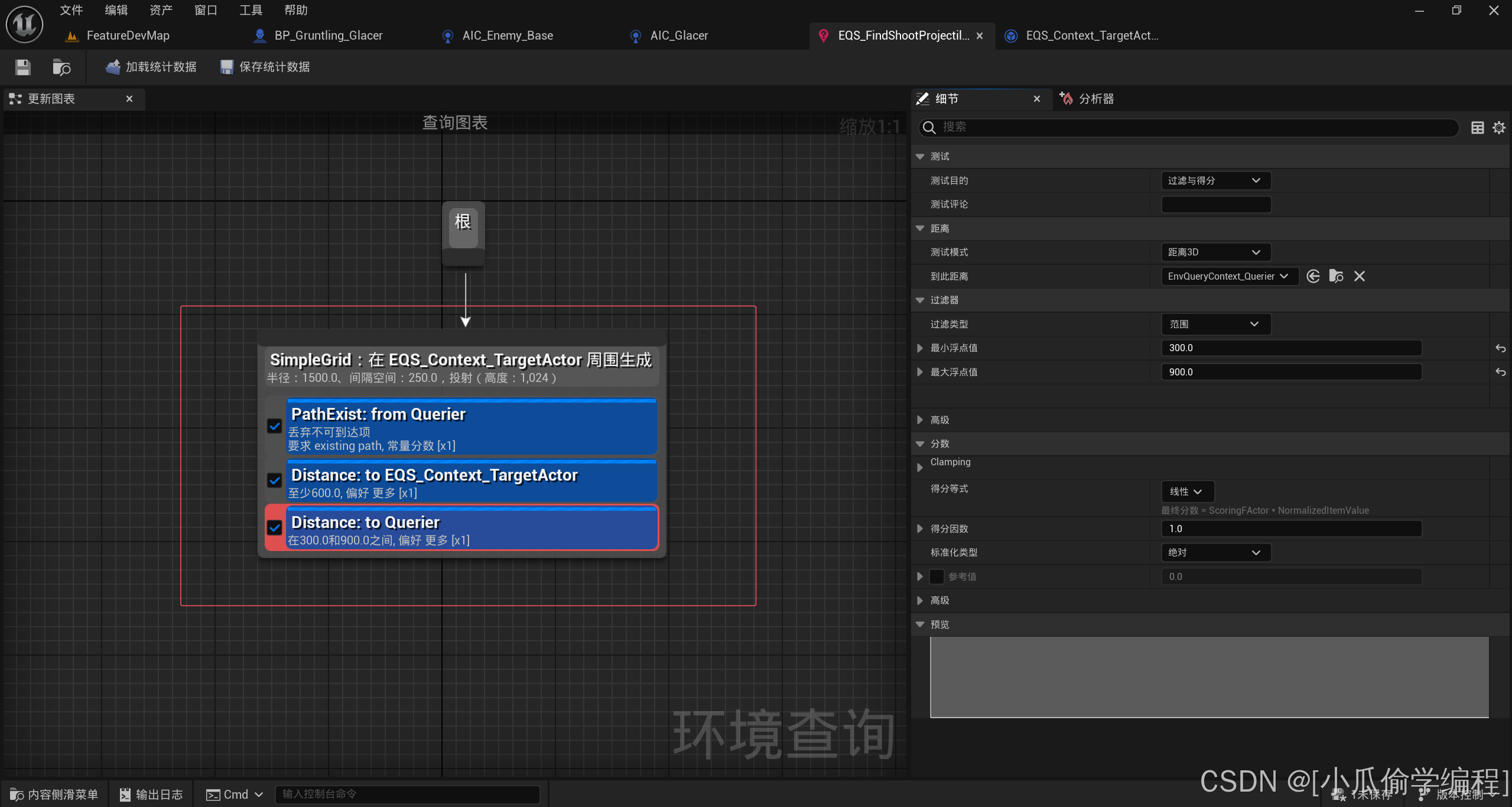This screenshot has width=1512, height=807.
Task: Reset the 最小浮点值 value to default
Action: (1500, 348)
